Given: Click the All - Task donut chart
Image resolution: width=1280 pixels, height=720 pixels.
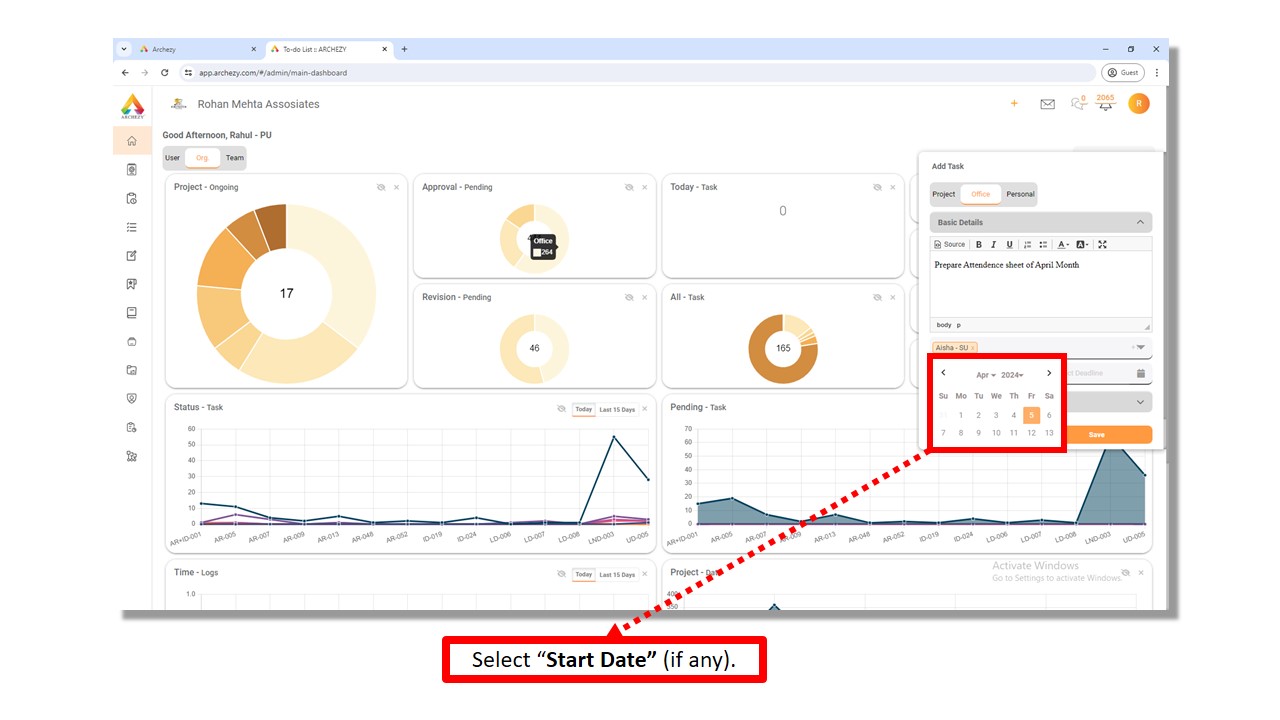Looking at the screenshot, I should click(783, 348).
